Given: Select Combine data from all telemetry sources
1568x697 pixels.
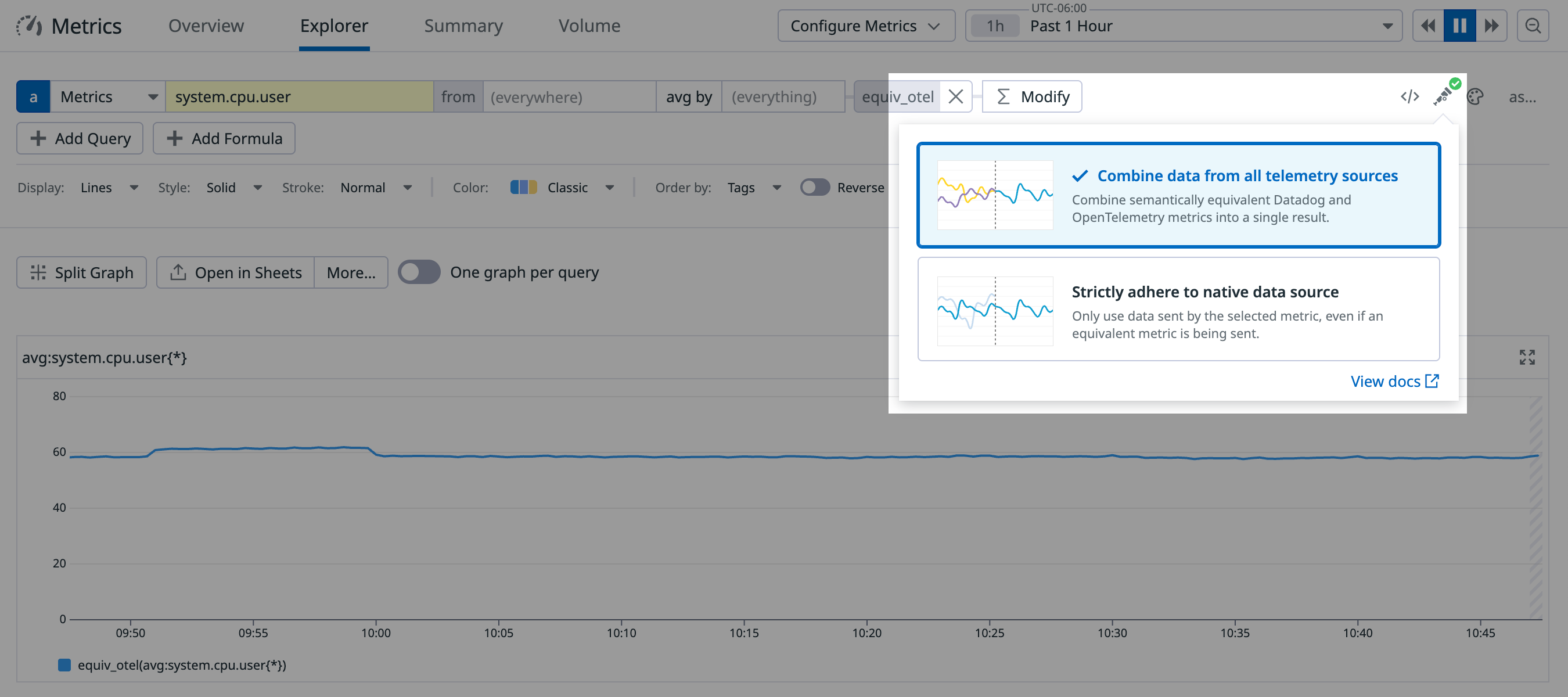Looking at the screenshot, I should point(1178,195).
